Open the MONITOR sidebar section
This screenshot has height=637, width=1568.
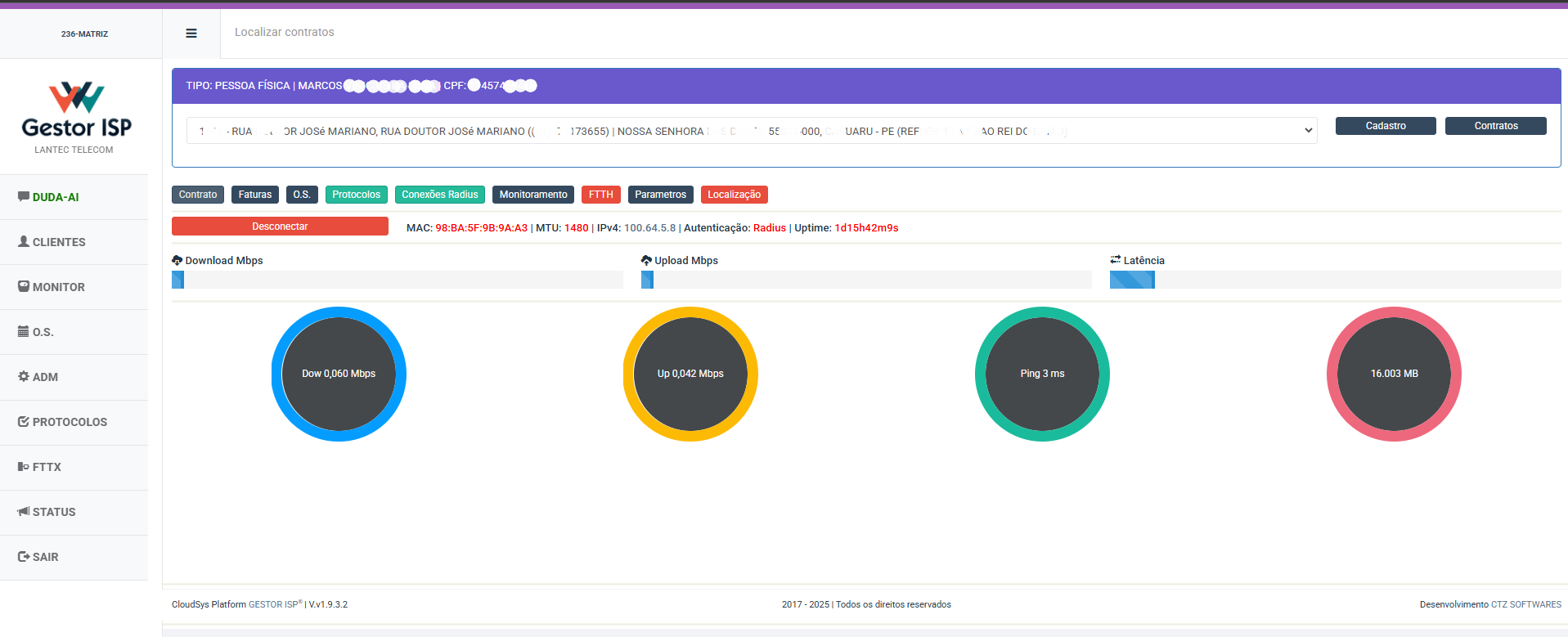click(58, 287)
